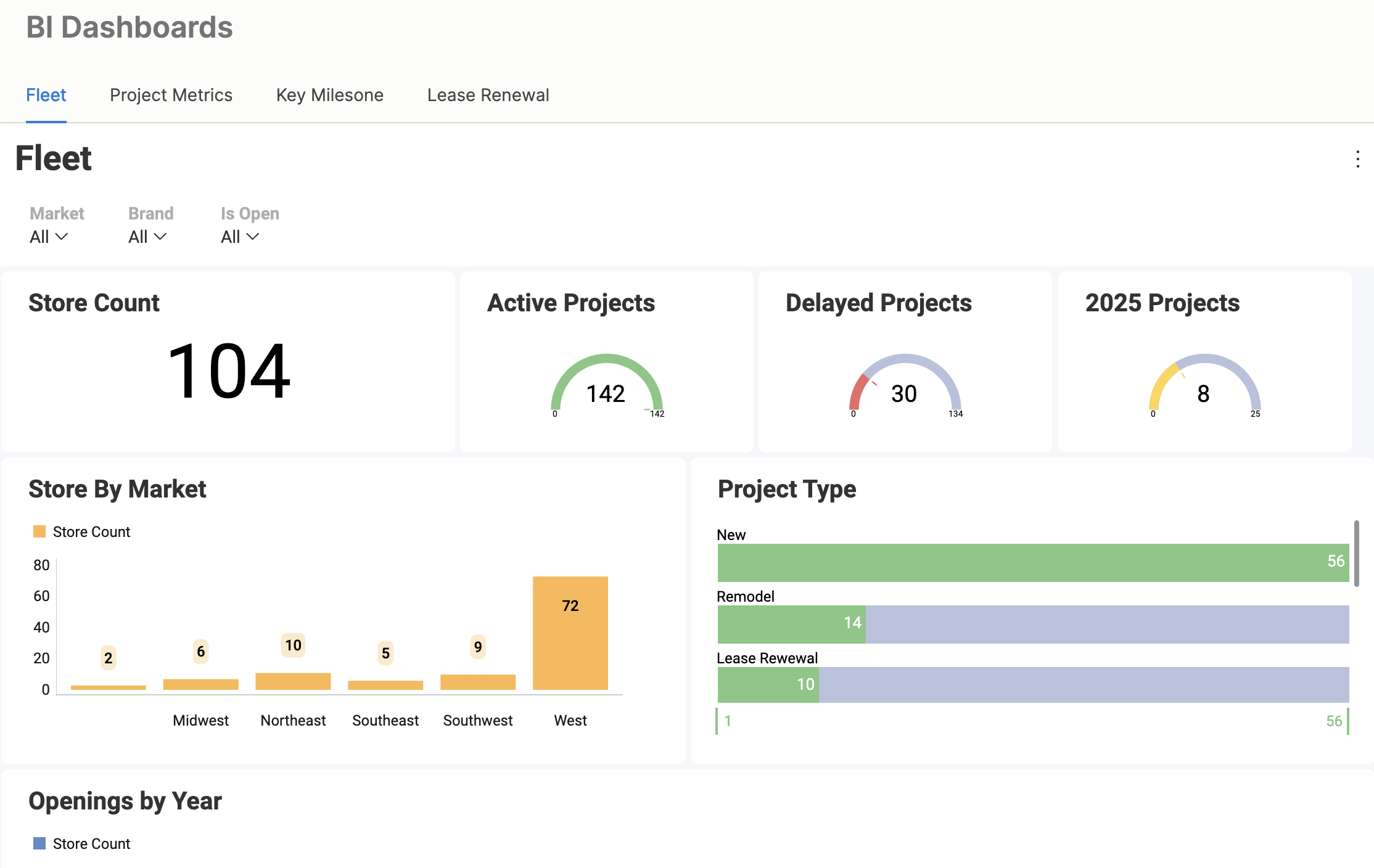Toggle orange Store Count legend swatch
This screenshot has width=1374, height=868.
[x=39, y=531]
